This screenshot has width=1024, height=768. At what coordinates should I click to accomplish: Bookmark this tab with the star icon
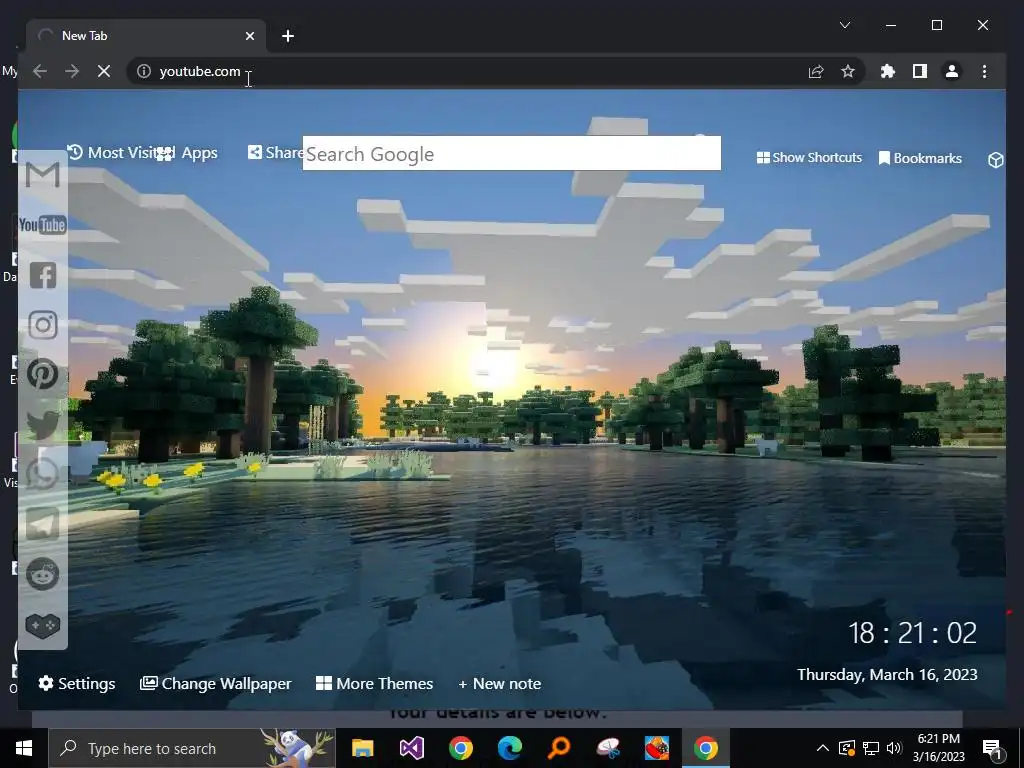tap(848, 71)
